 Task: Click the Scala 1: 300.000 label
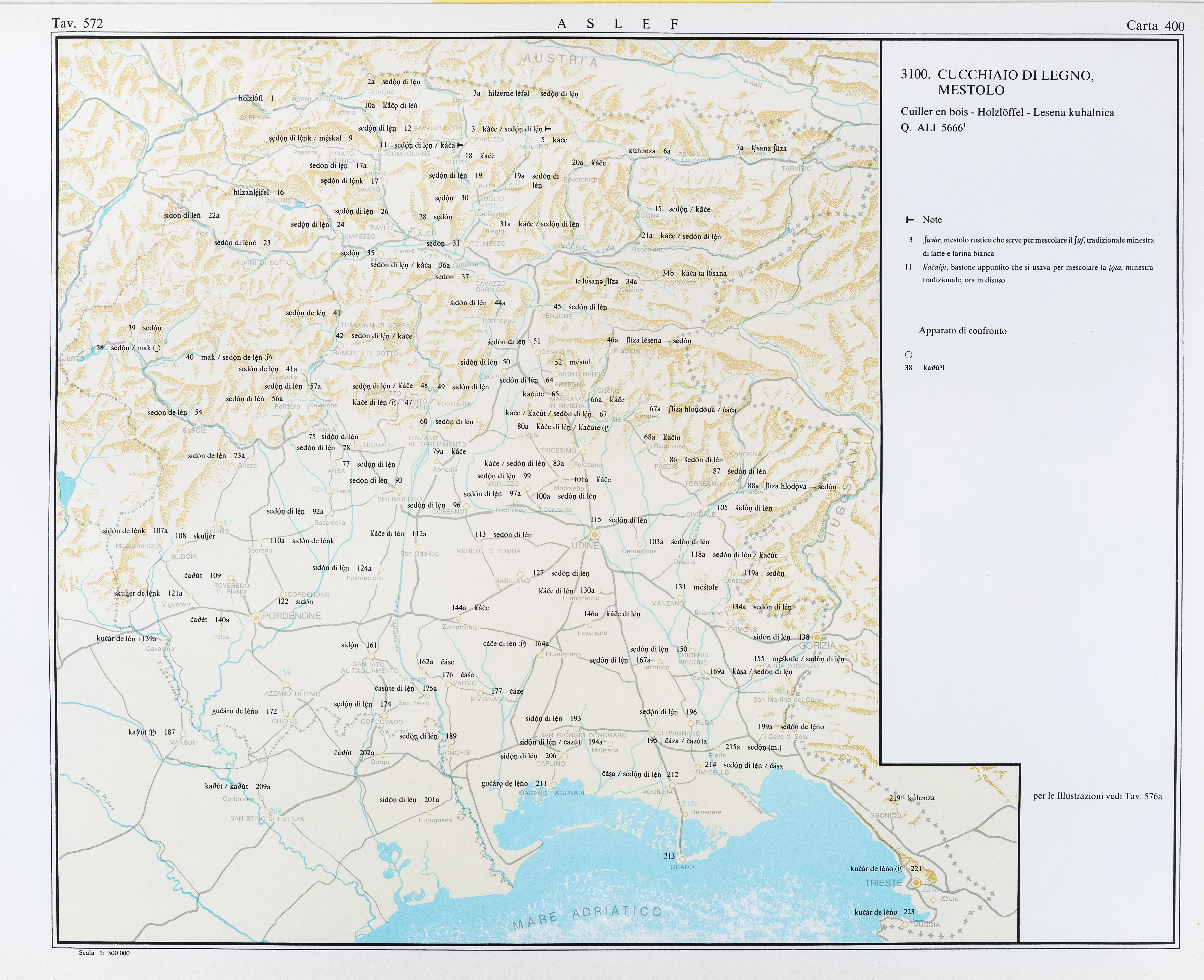coord(105,953)
